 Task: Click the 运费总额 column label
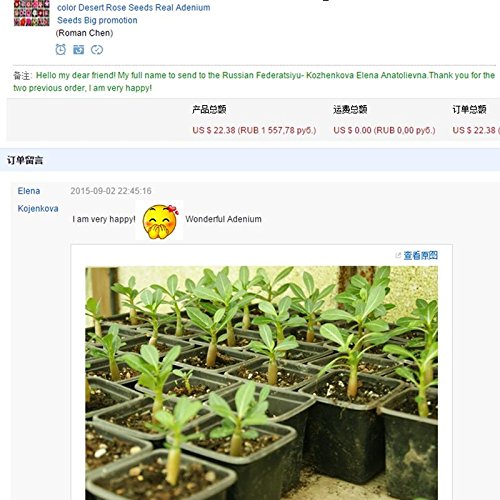pos(350,109)
